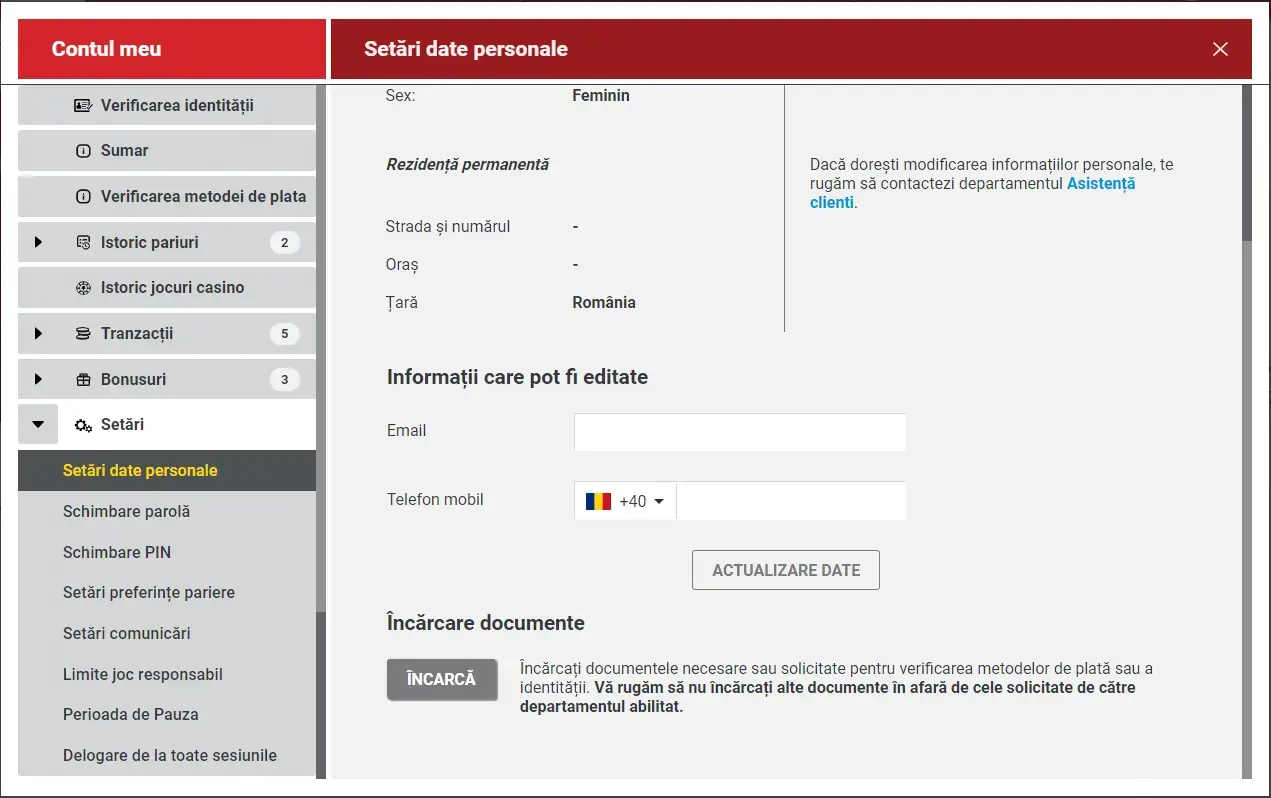Click the Setări gear icon

[83, 424]
